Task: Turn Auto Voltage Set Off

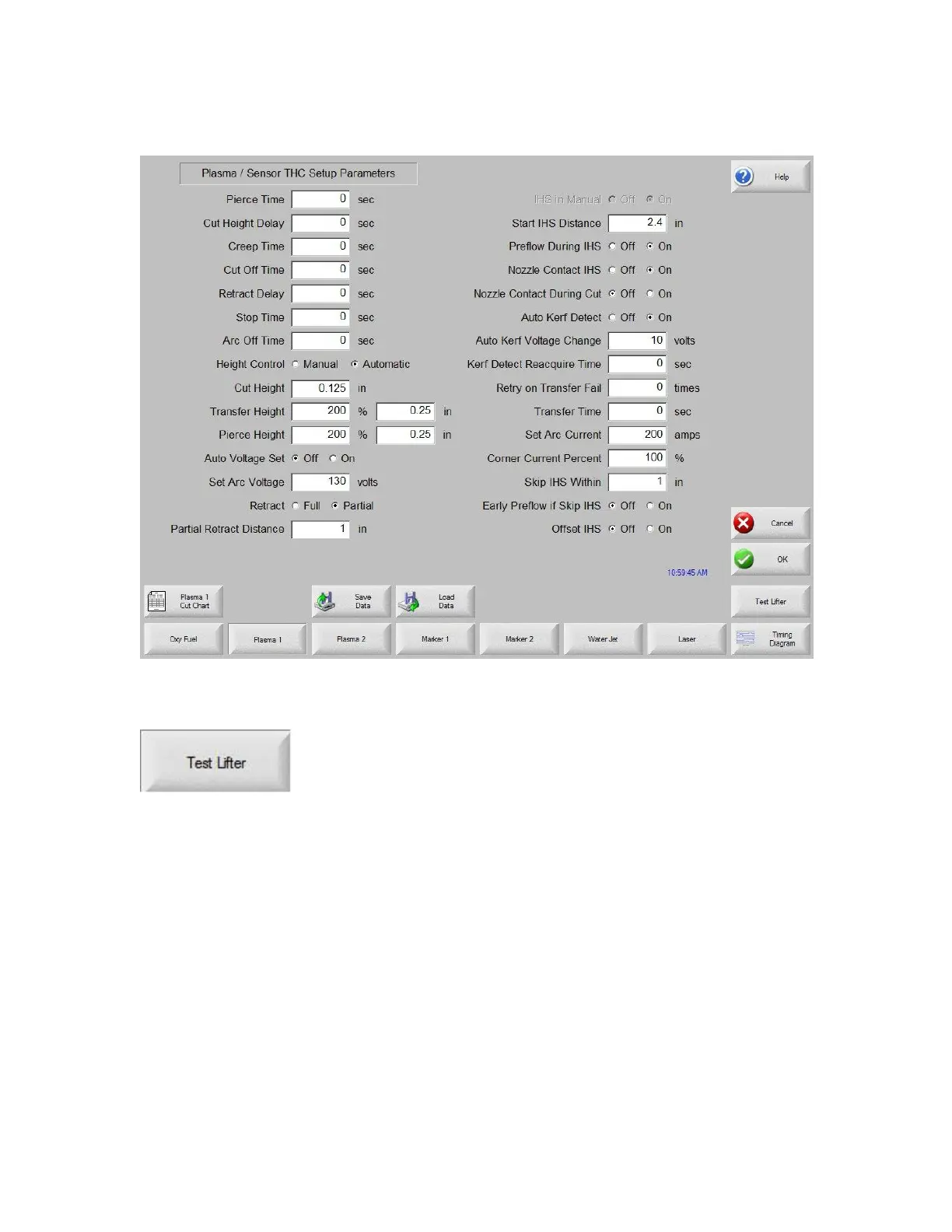Action: [296, 459]
